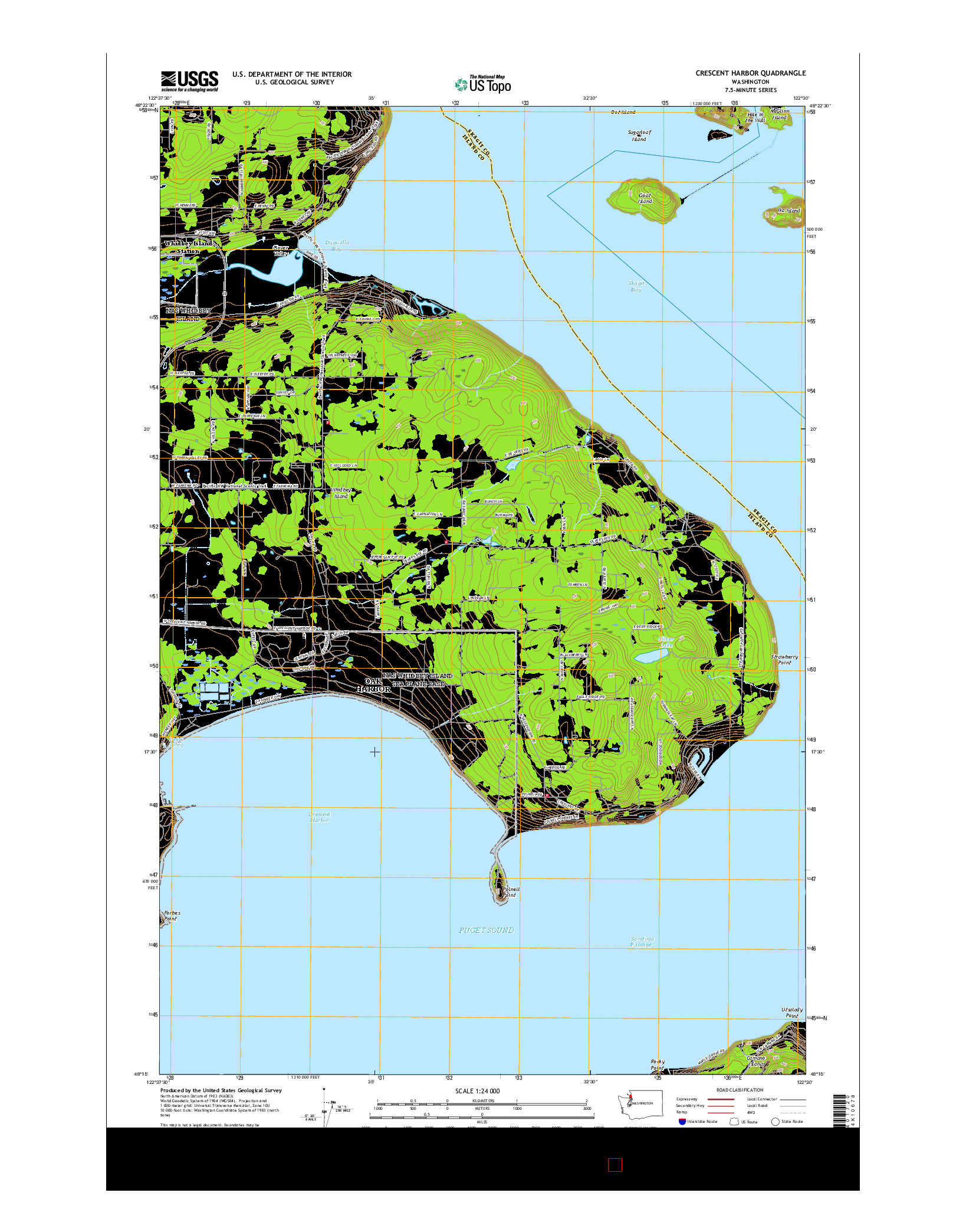Click the 'Crescent Harbor' water label
The height and width of the screenshot is (1232, 966).
(x=320, y=817)
